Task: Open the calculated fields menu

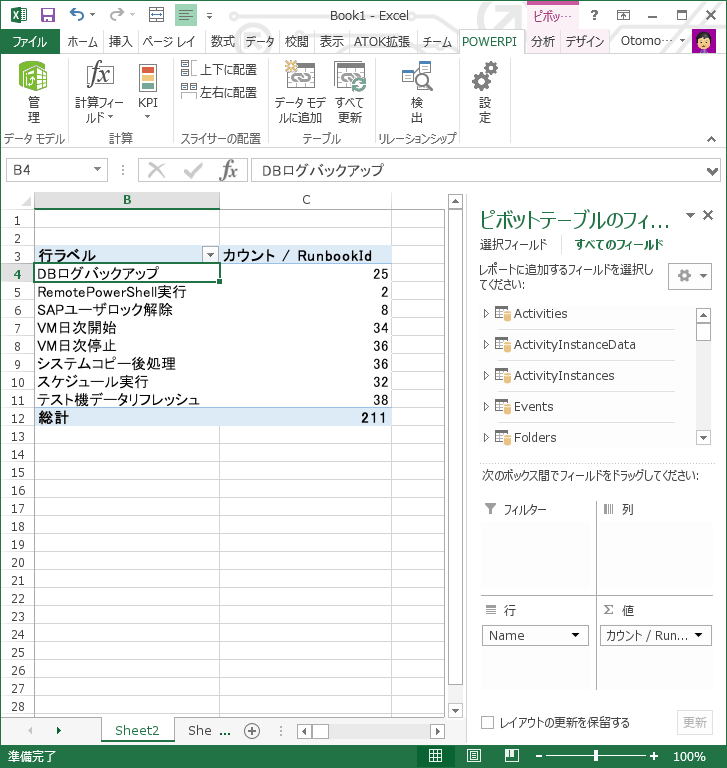Action: 99,92
